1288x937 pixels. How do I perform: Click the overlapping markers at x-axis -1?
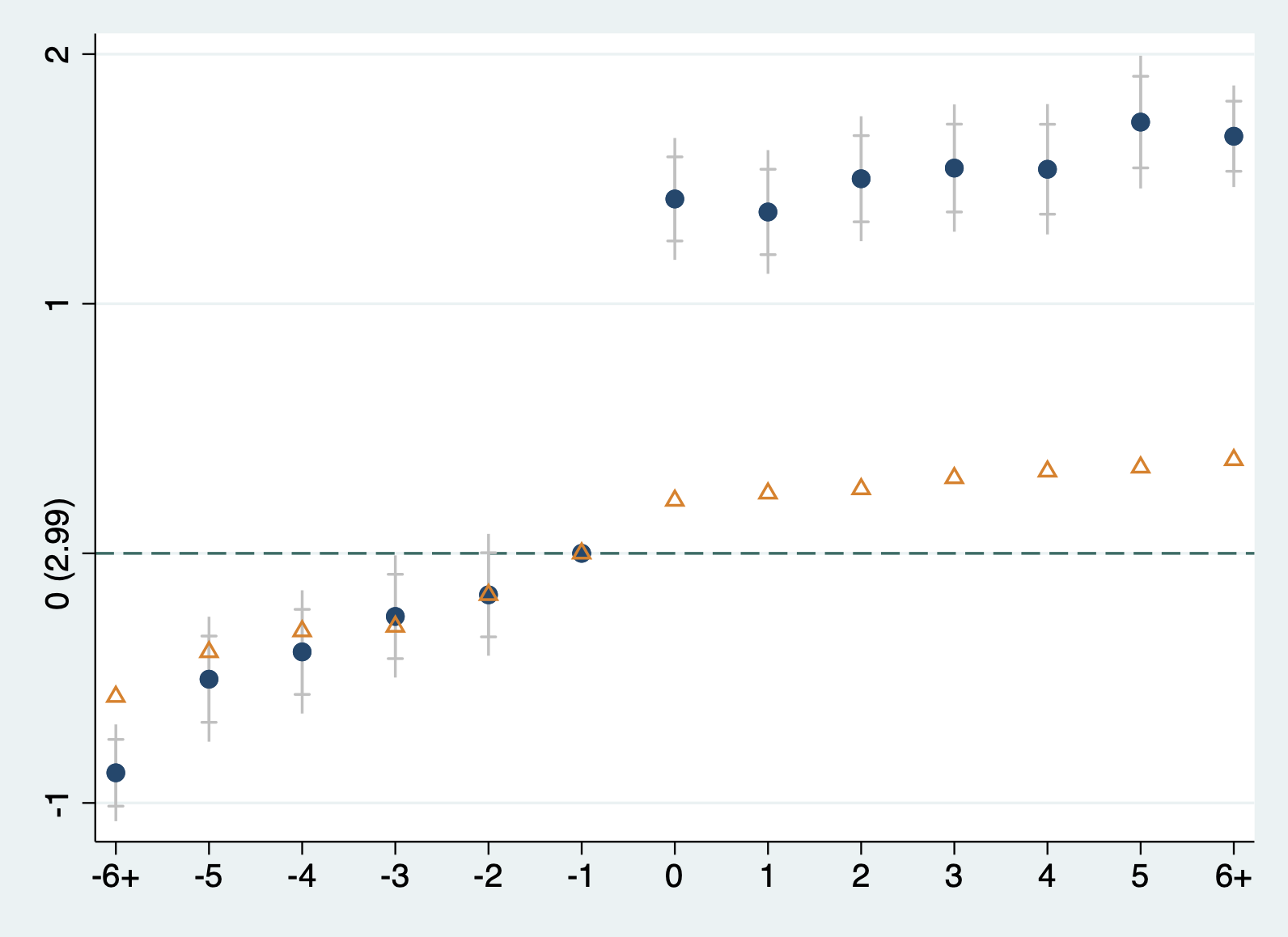pos(582,553)
